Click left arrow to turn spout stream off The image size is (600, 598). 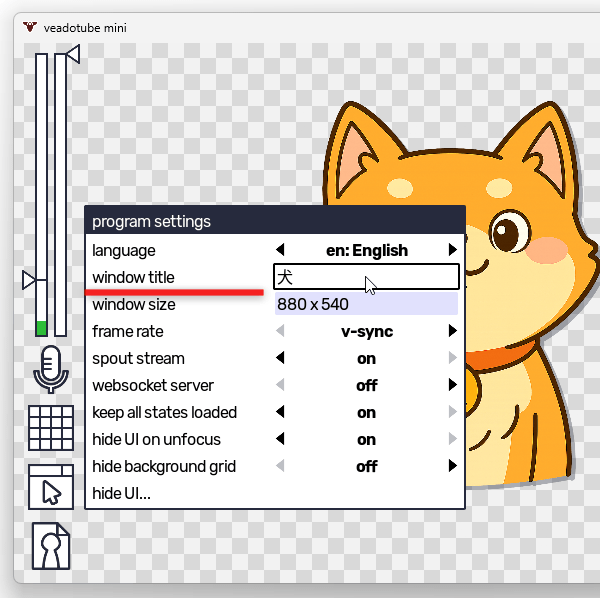tap(280, 358)
